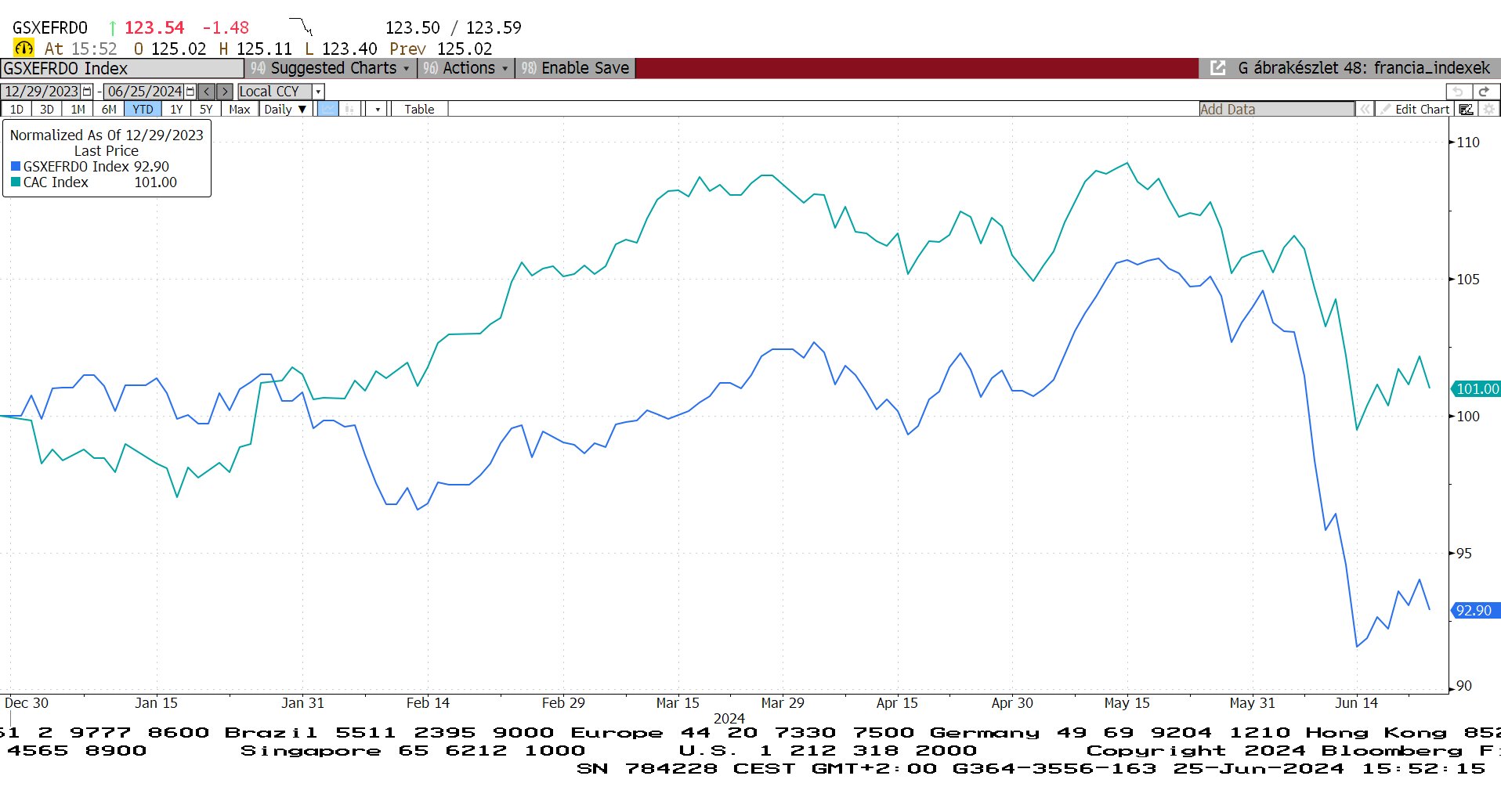
Task: Open the start date calendar picker
Action: (87, 92)
